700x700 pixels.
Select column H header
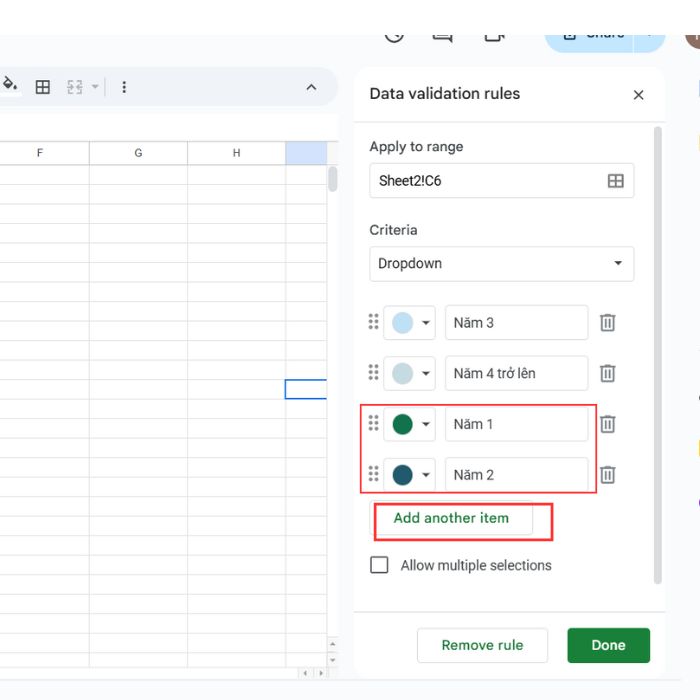[237, 153]
